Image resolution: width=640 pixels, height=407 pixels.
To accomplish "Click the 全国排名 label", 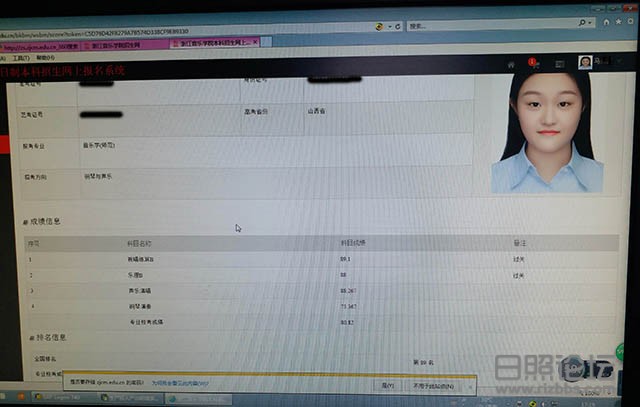I will (x=45, y=359).
